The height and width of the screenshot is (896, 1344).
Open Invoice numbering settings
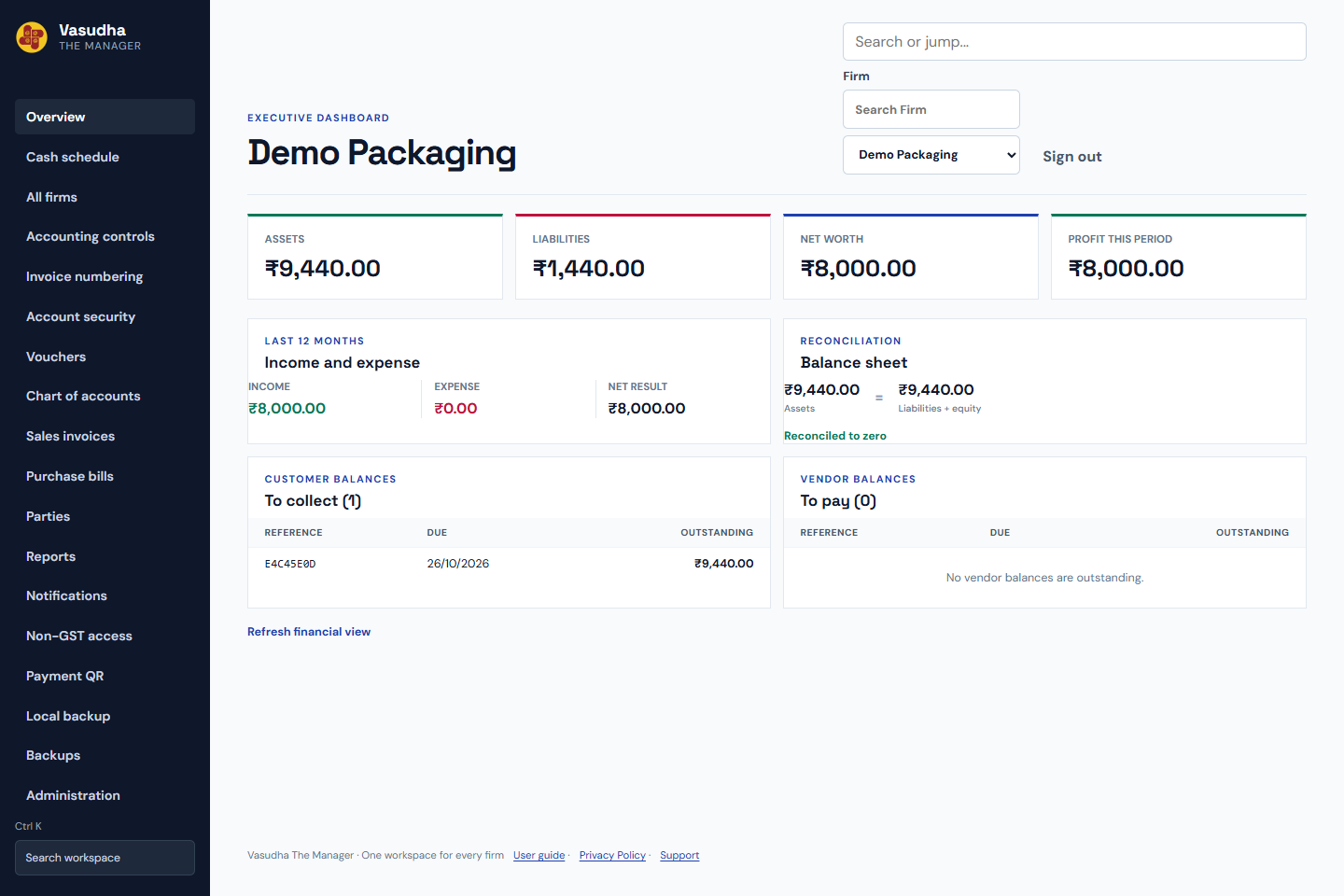click(105, 276)
